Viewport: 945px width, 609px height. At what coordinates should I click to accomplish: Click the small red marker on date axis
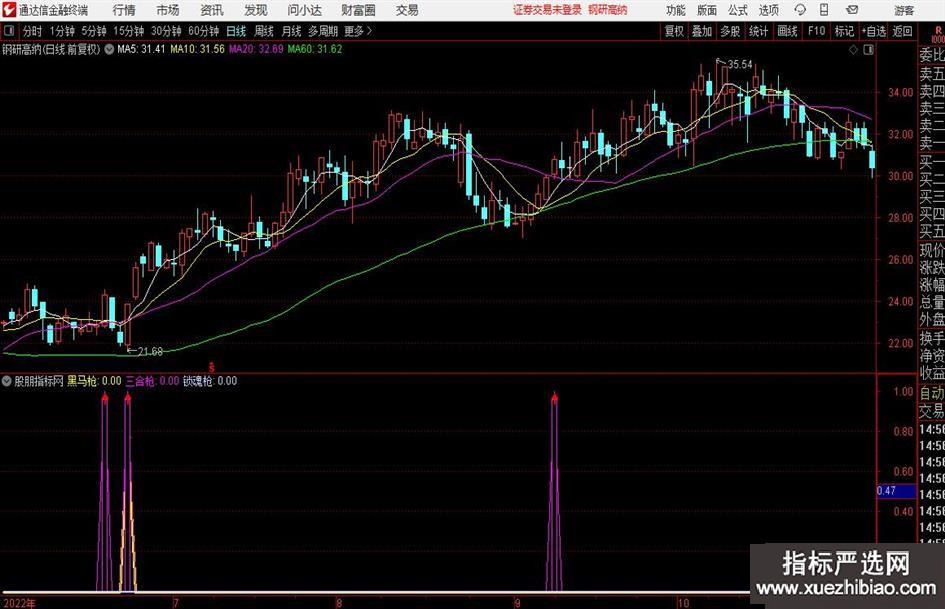click(x=212, y=367)
